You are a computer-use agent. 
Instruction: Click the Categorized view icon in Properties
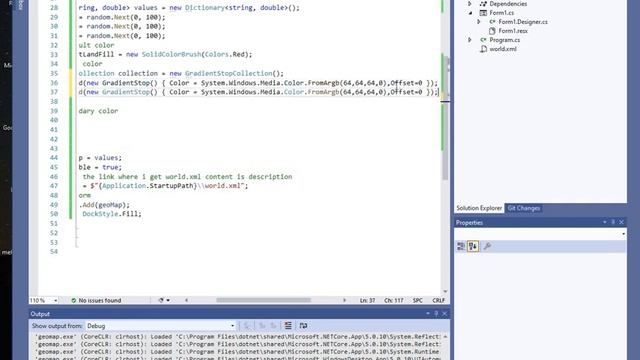[461, 246]
